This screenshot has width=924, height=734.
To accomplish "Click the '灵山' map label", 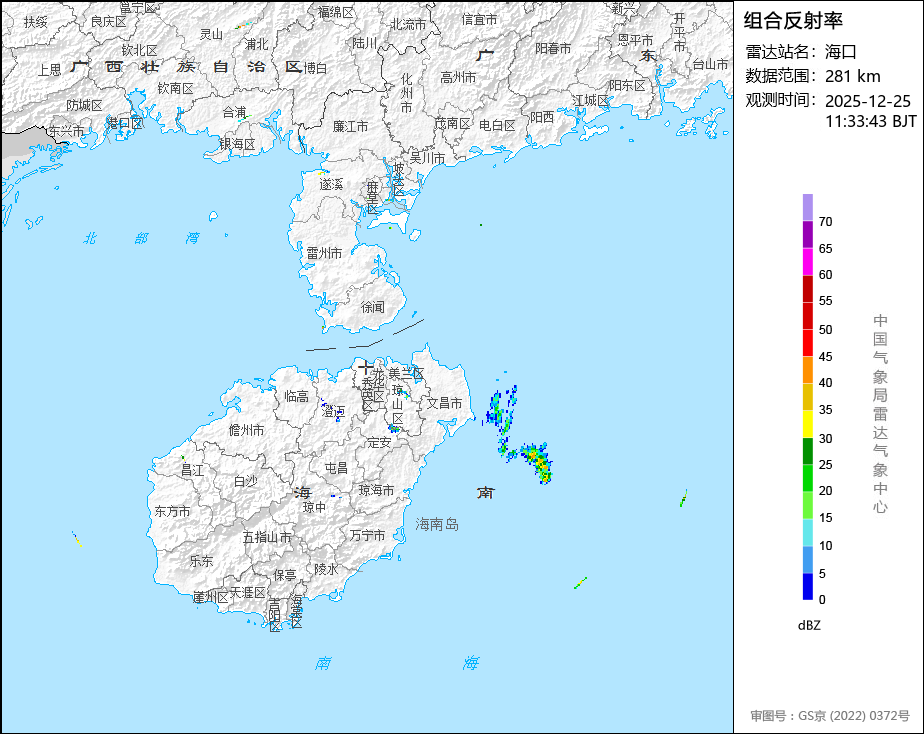I will click(211, 34).
